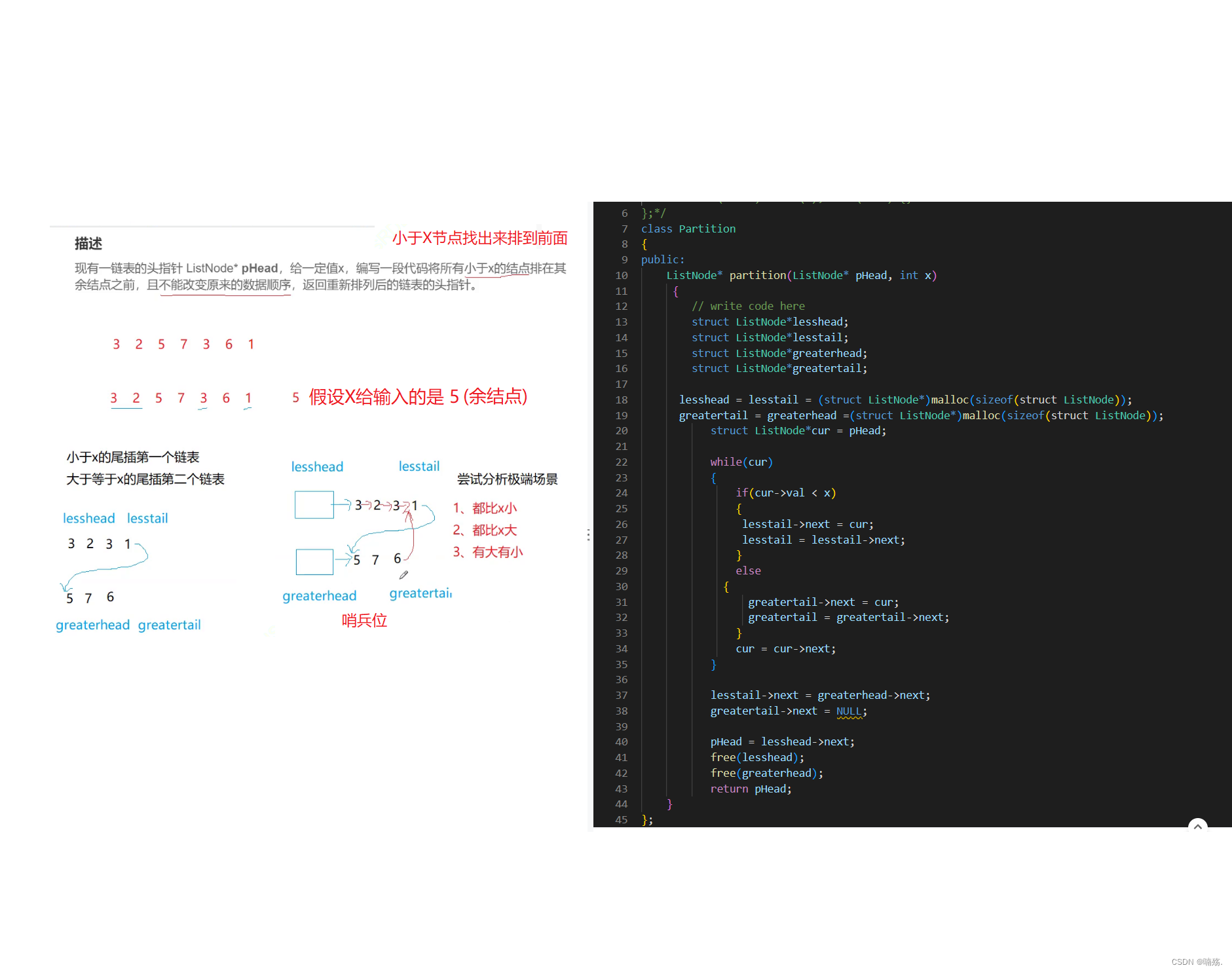Click the condition if(cur->val < x)
The image size is (1232, 972).
pyautogui.click(x=786, y=493)
